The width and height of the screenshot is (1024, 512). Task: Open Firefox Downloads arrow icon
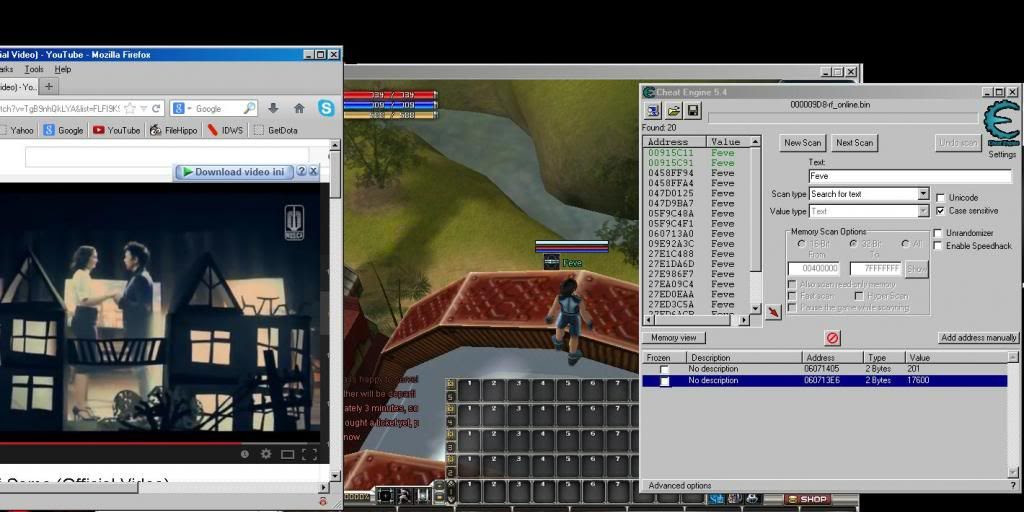pyautogui.click(x=273, y=108)
